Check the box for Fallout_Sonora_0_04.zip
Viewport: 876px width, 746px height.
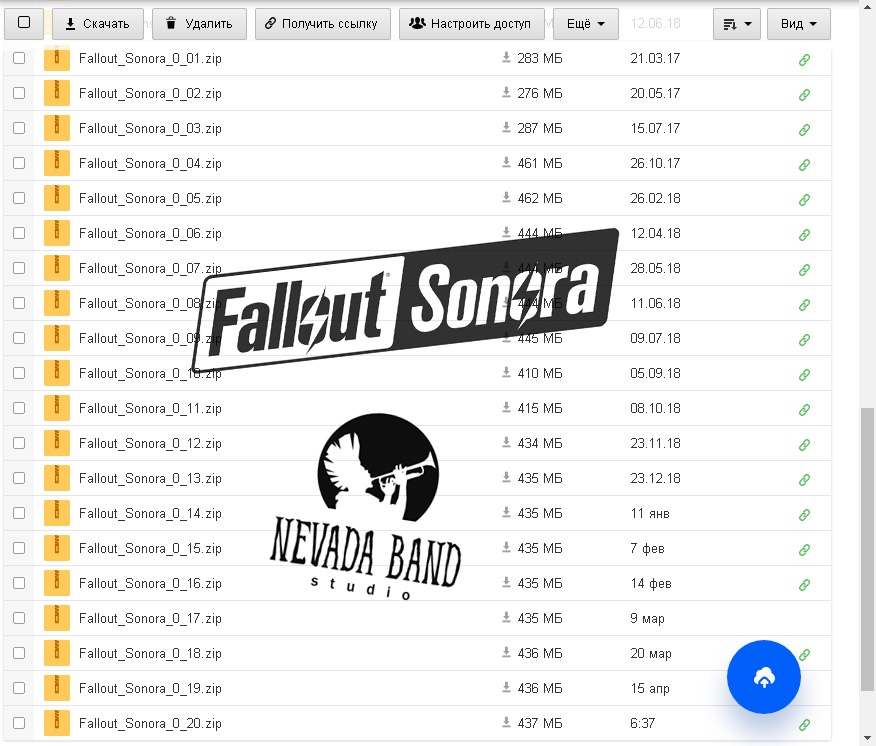coord(19,163)
